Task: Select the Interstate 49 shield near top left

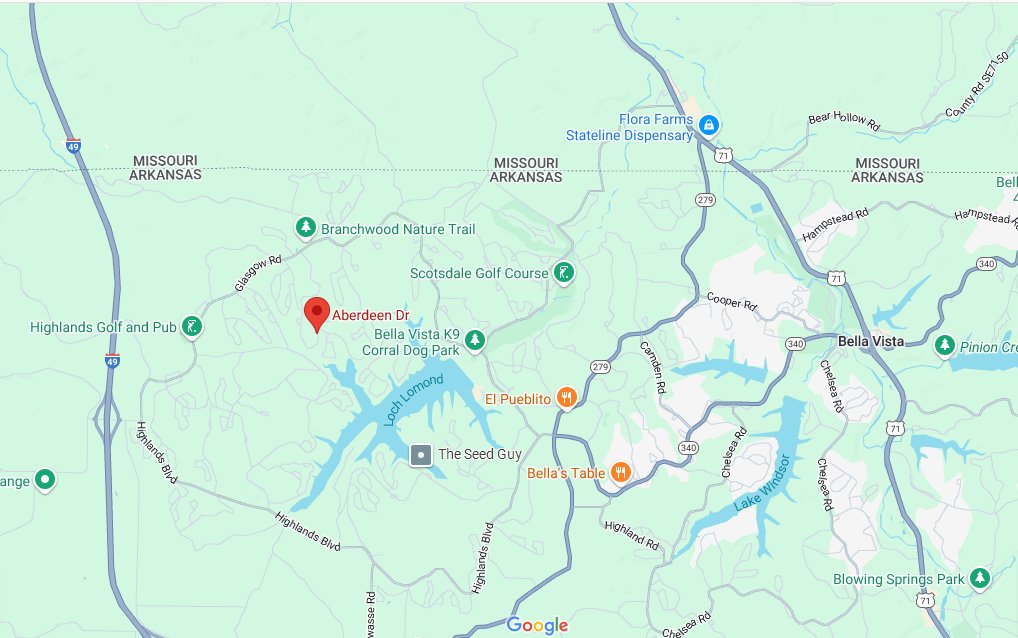Action: pyautogui.click(x=73, y=146)
